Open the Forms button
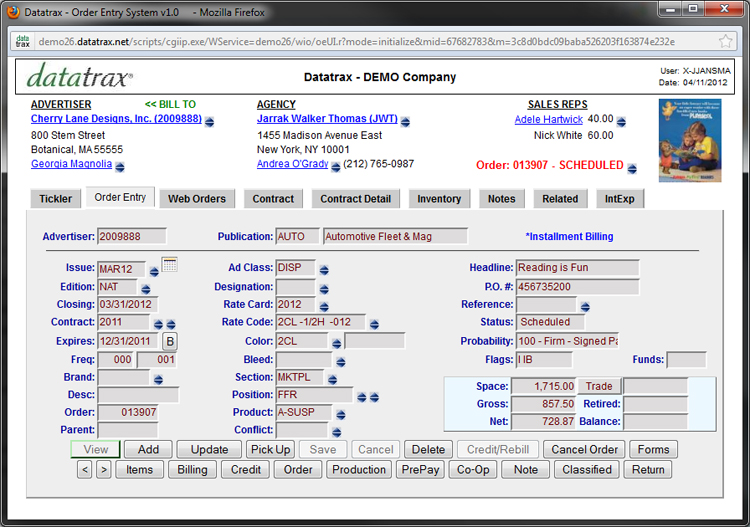The image size is (750, 527). click(x=653, y=450)
